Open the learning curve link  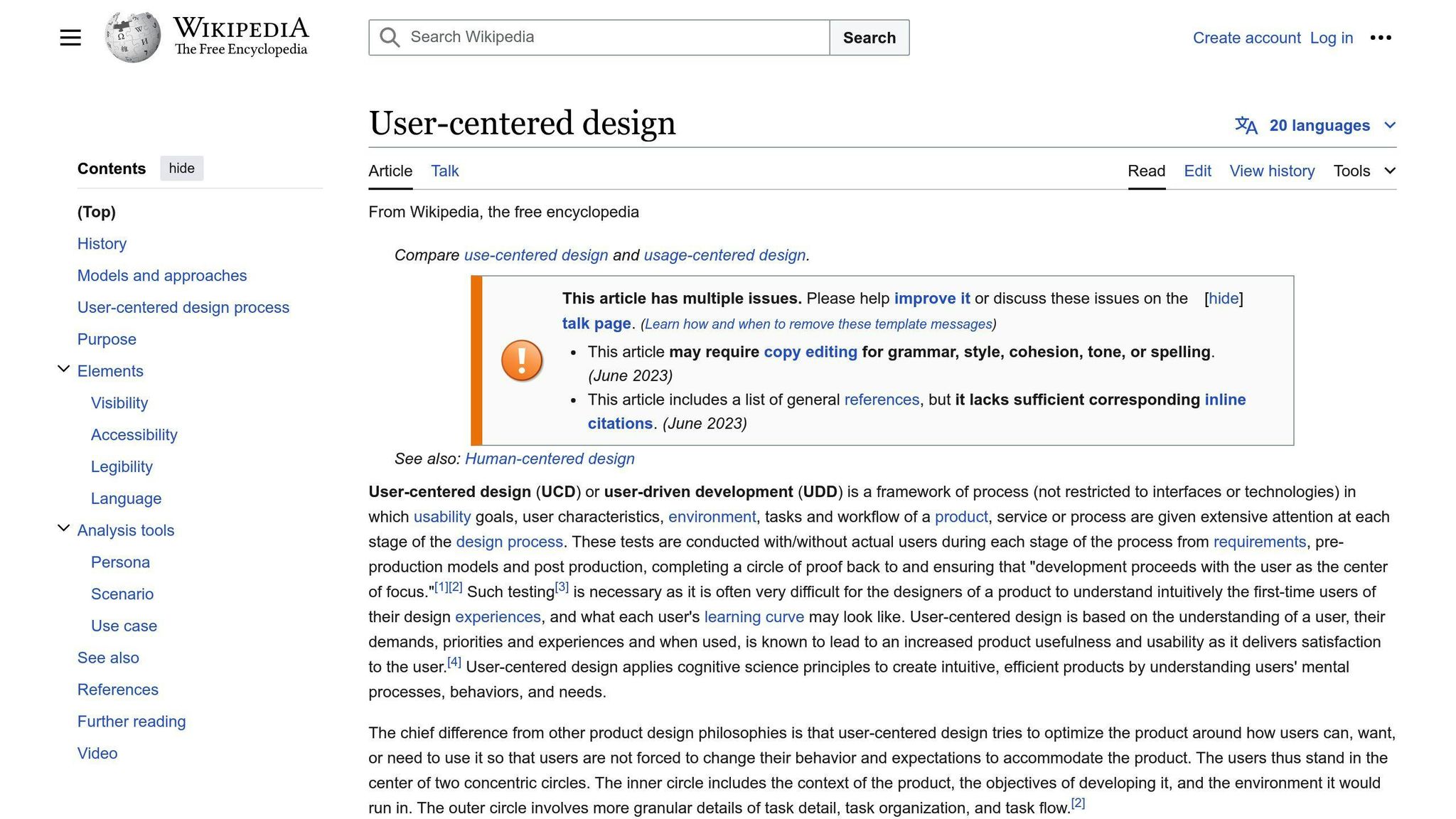coord(754,617)
